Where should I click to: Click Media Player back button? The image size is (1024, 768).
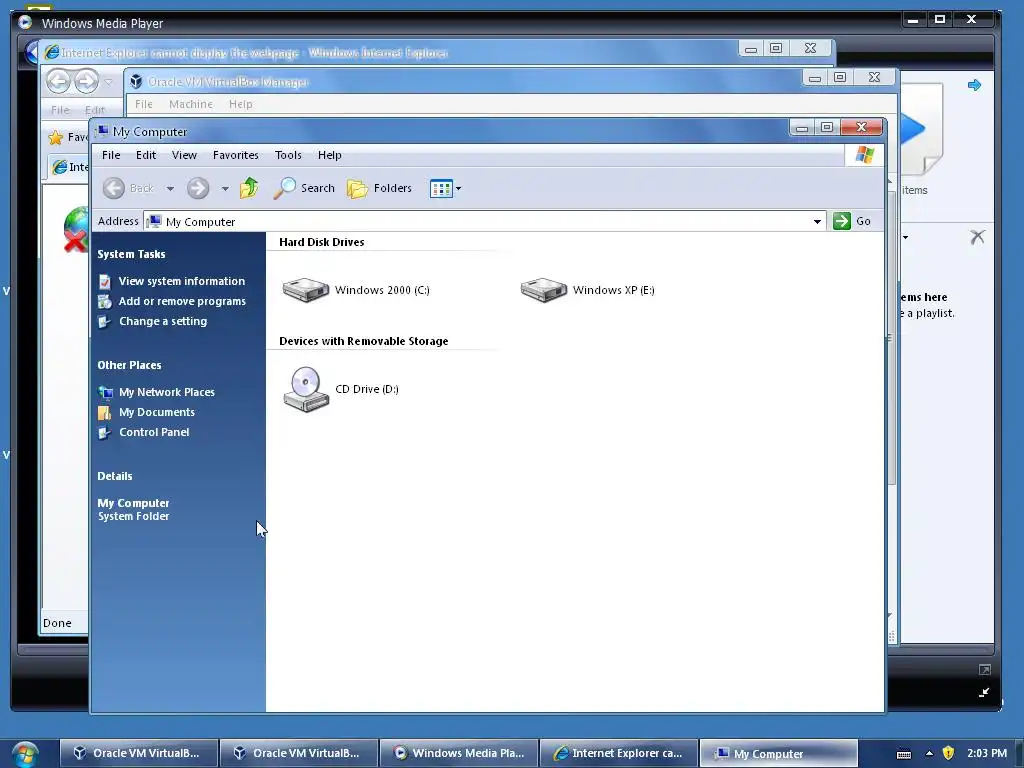point(30,52)
